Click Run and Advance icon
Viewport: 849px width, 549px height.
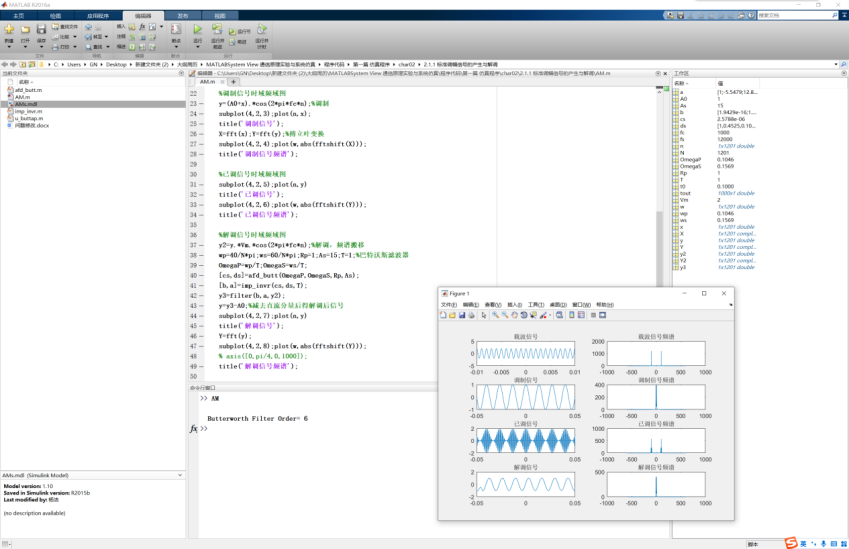(x=217, y=29)
